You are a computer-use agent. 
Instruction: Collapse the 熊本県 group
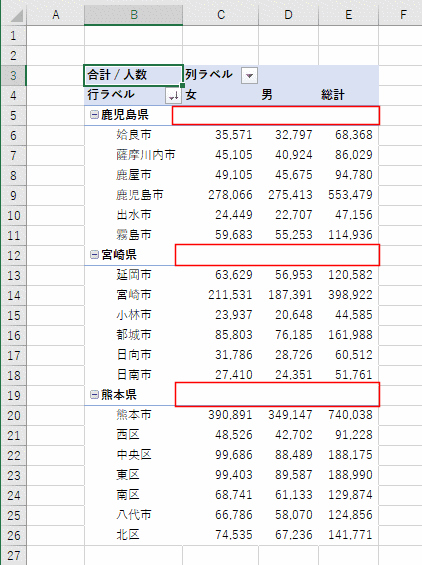pos(94,395)
